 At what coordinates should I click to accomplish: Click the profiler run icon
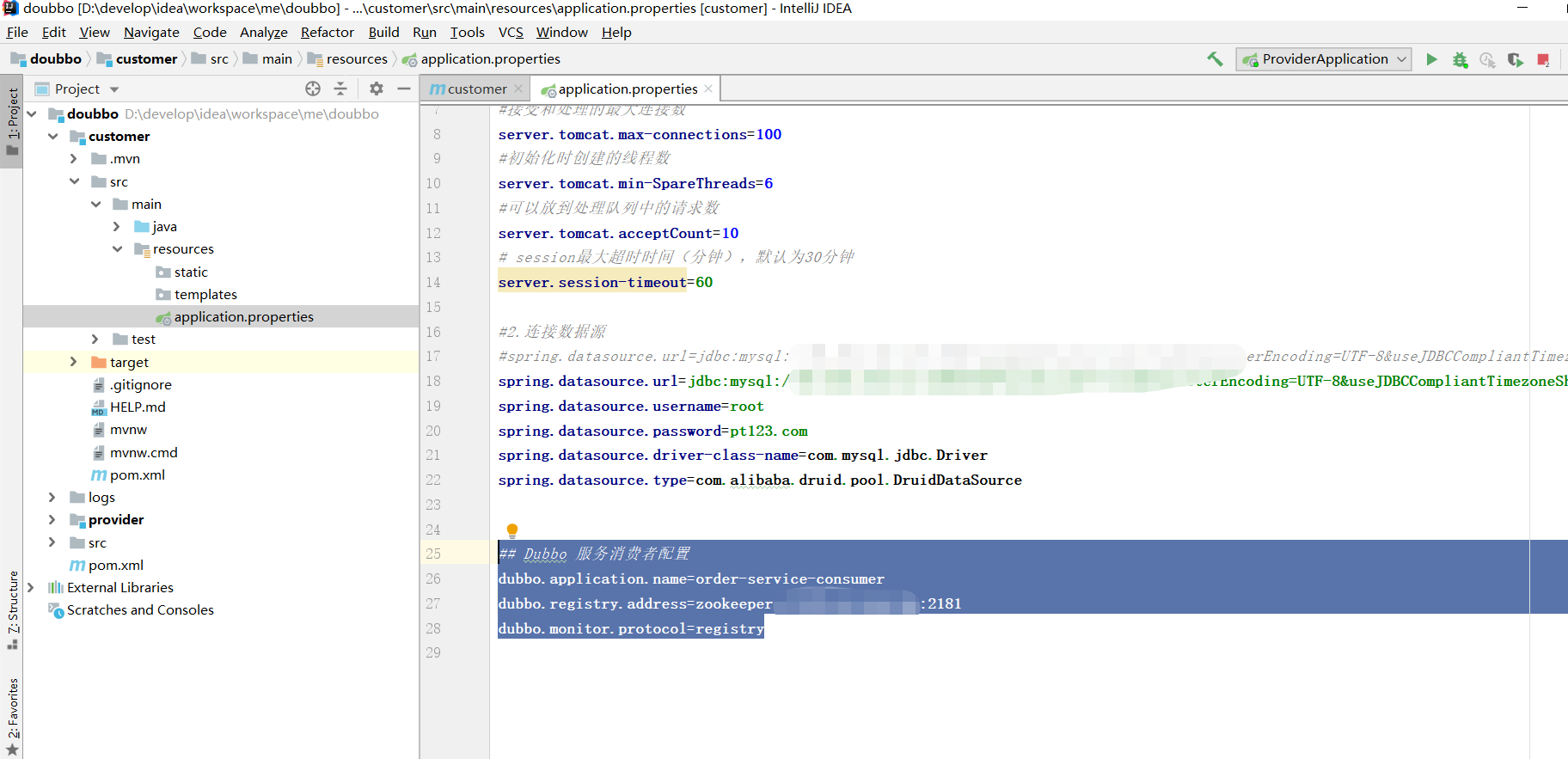pyautogui.click(x=1487, y=59)
